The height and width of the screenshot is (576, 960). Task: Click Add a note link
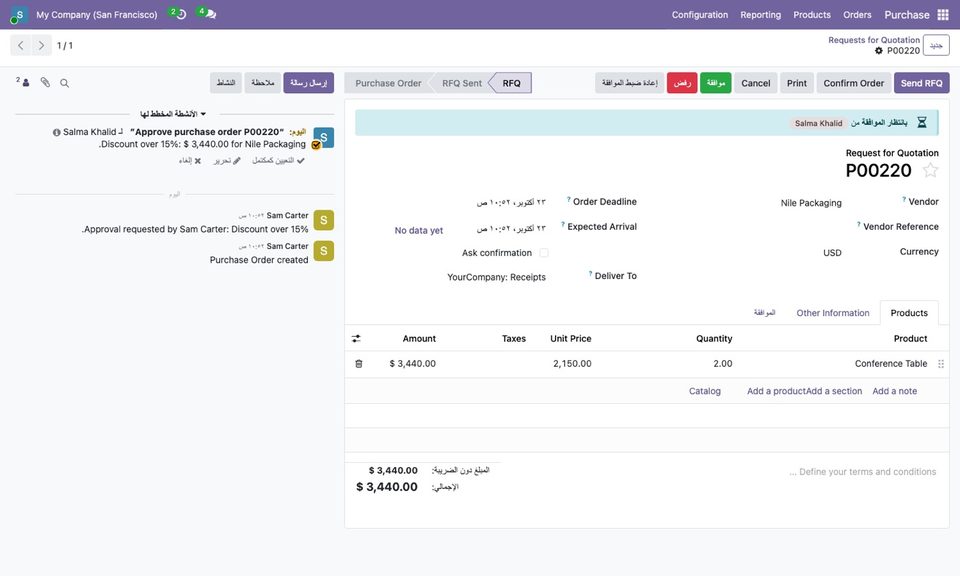(894, 391)
